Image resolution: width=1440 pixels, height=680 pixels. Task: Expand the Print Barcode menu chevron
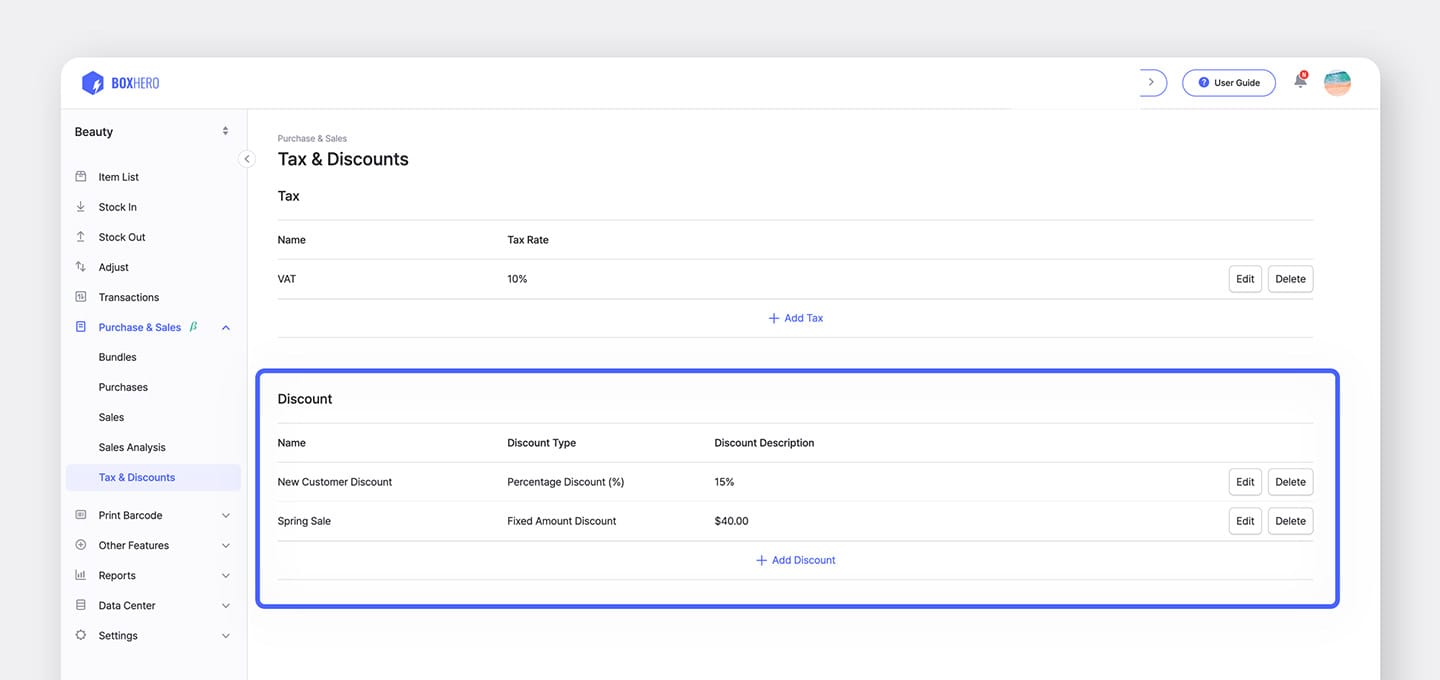point(225,515)
